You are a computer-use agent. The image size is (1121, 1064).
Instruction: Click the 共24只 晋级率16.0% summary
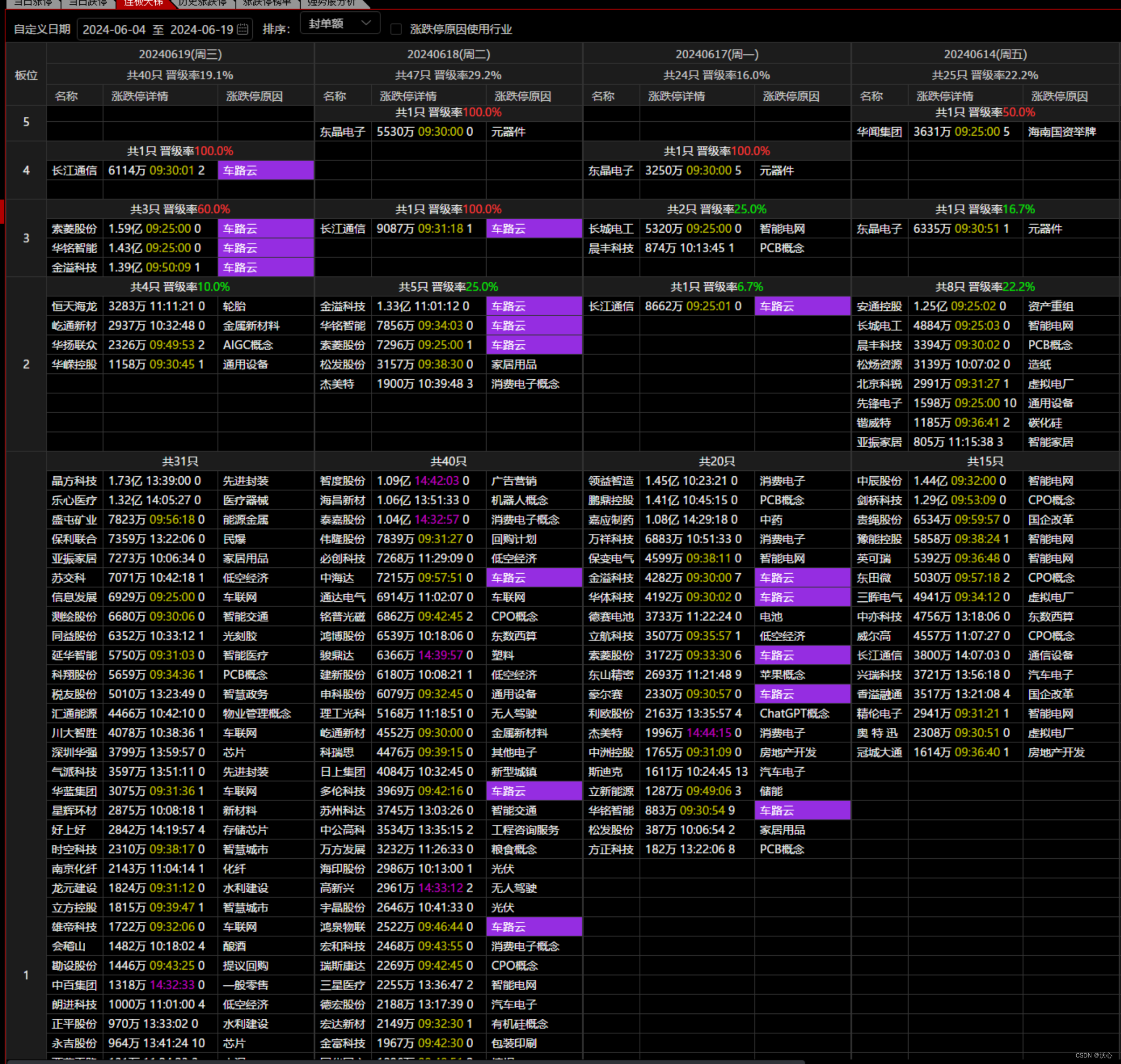click(x=717, y=75)
